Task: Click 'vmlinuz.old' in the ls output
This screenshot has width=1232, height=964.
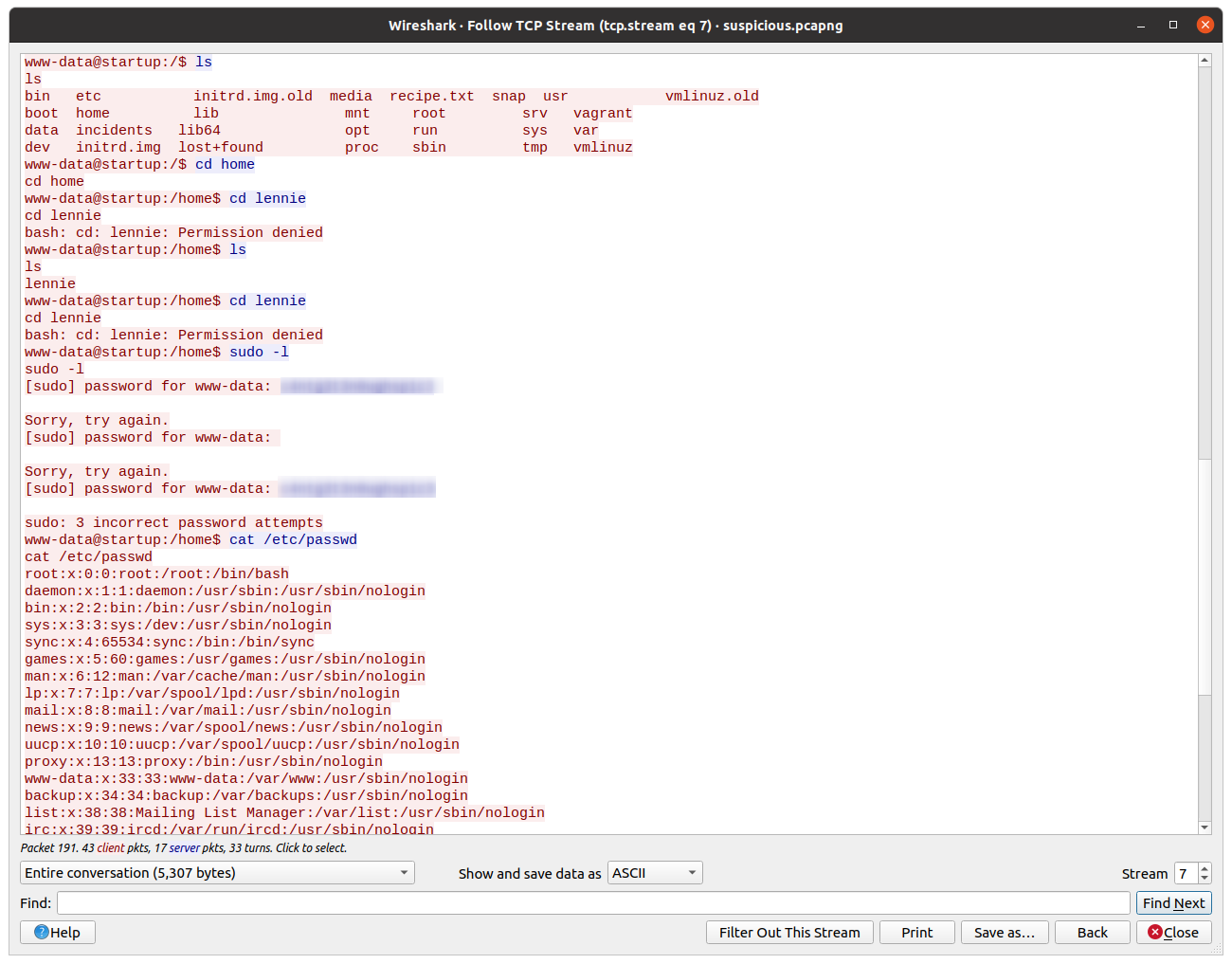Action: (712, 96)
